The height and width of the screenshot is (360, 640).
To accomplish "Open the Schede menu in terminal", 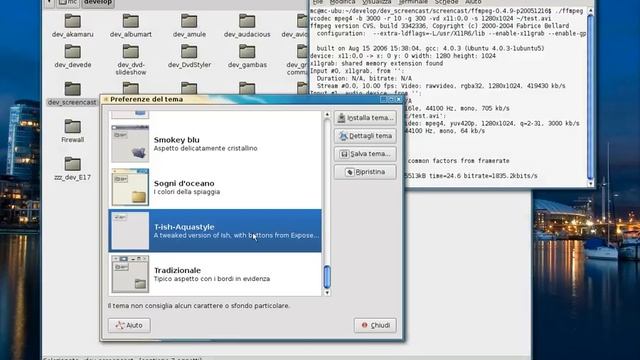I will [446, 2].
